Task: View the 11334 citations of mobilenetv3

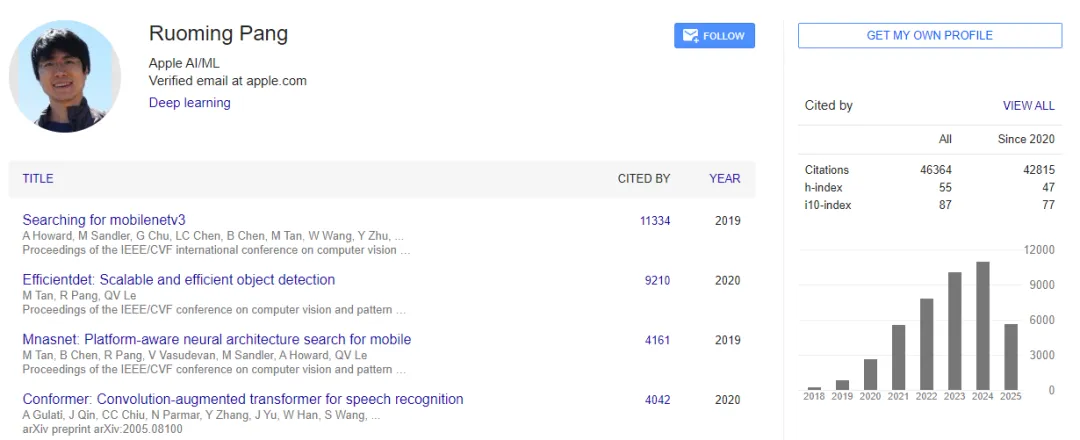Action: 655,221
